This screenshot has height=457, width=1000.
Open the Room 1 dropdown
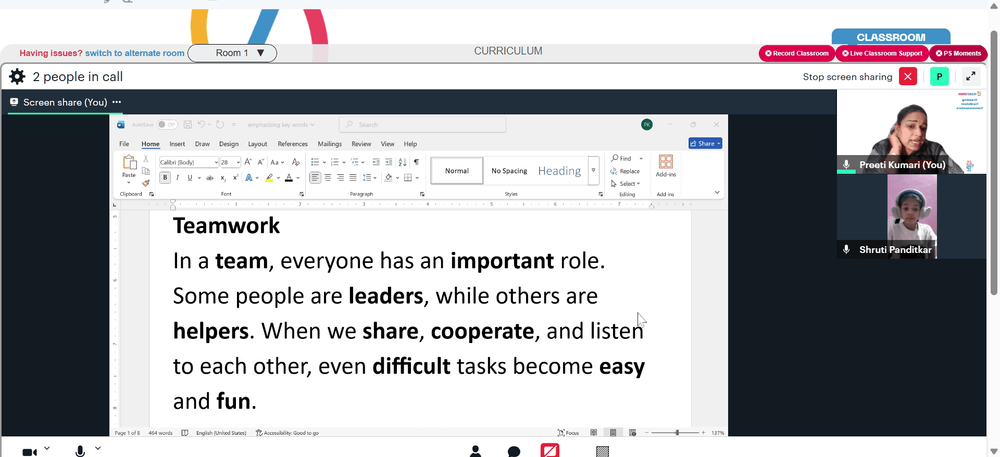point(232,53)
